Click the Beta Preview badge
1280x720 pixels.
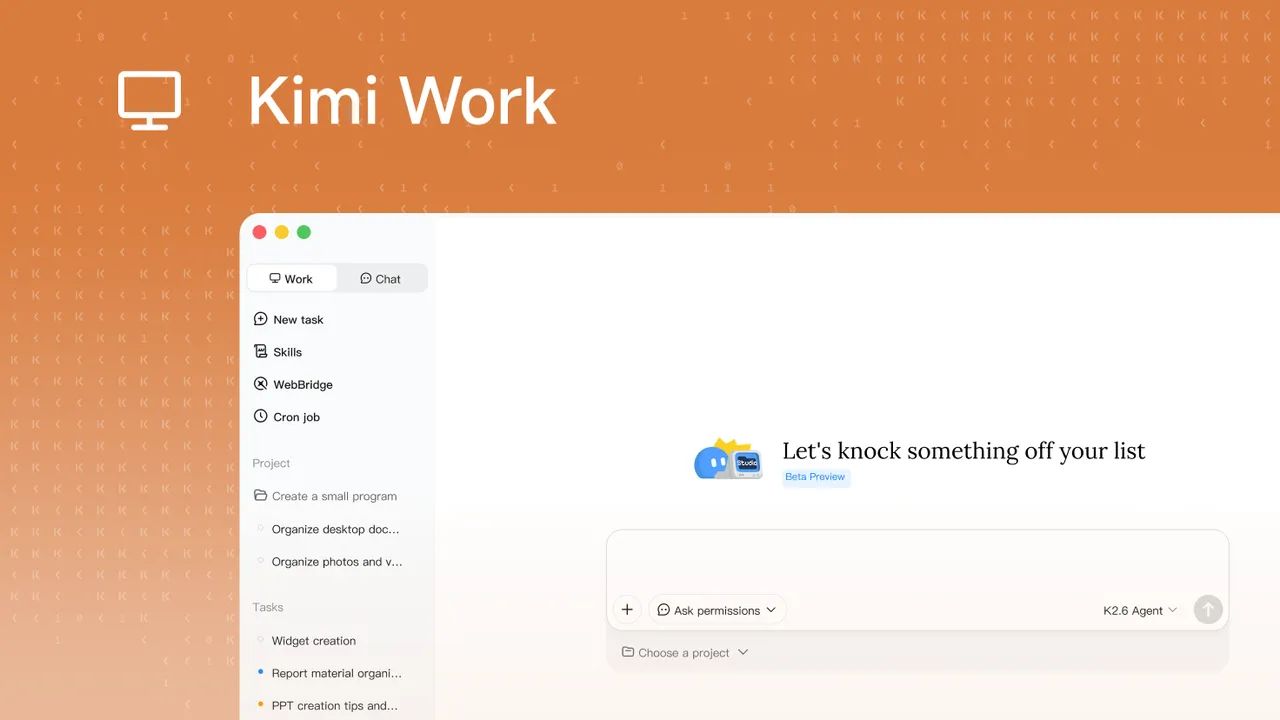tap(815, 477)
